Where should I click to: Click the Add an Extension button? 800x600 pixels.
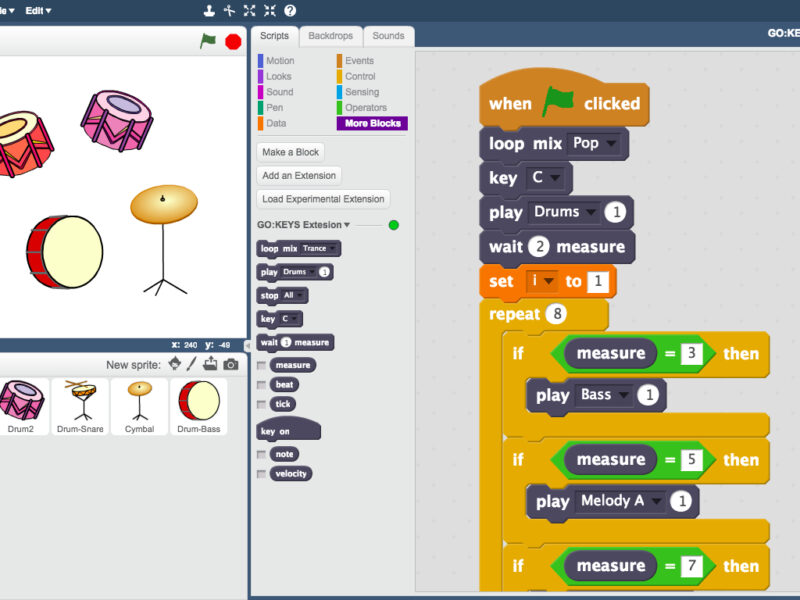coord(299,176)
